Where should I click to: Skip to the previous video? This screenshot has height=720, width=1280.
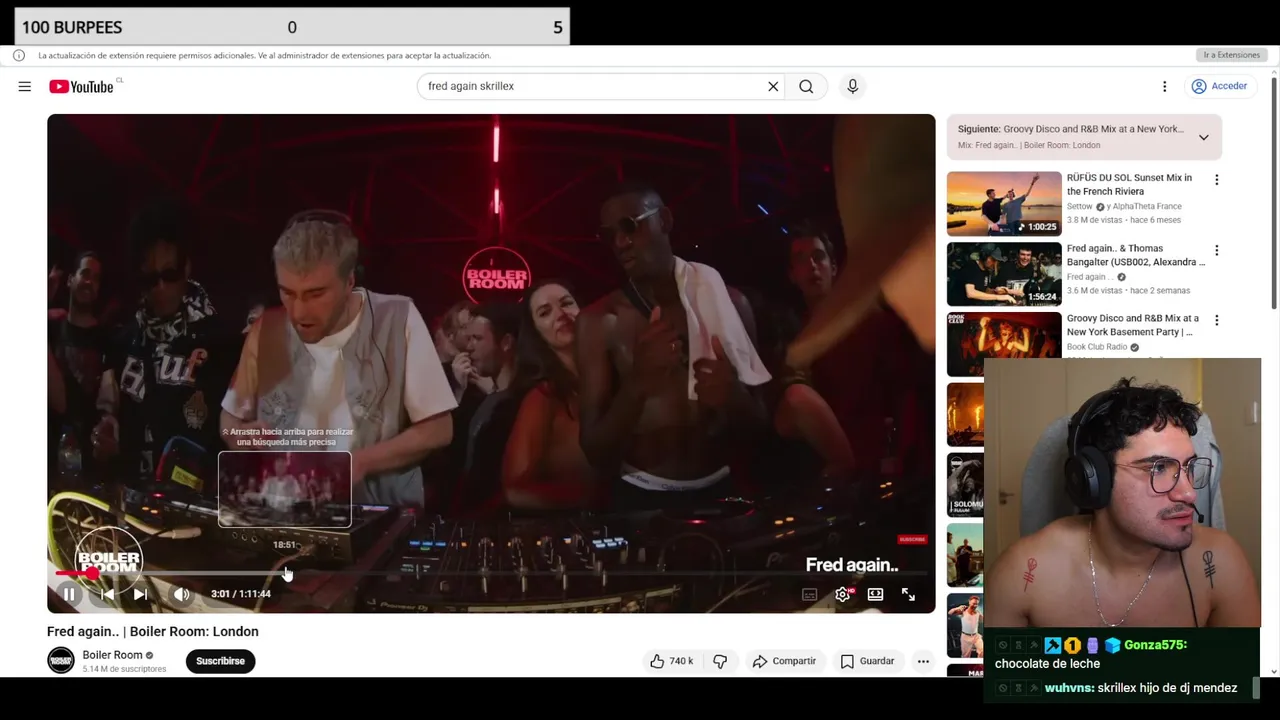point(107,594)
